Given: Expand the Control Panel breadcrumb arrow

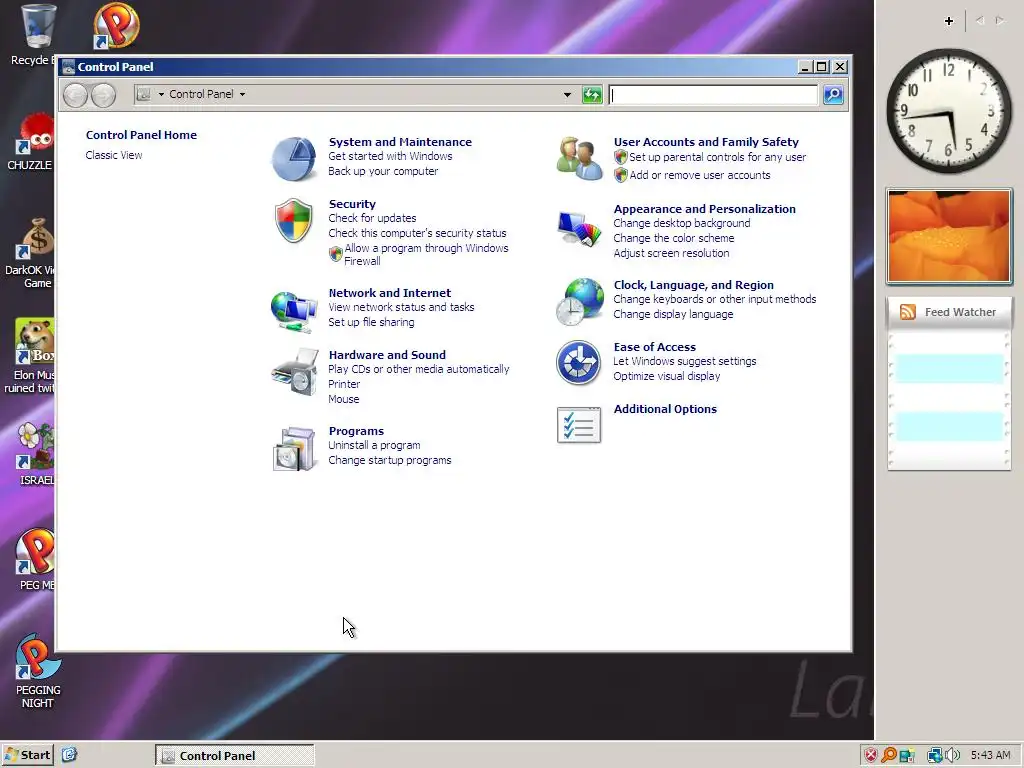Looking at the screenshot, I should tap(242, 95).
